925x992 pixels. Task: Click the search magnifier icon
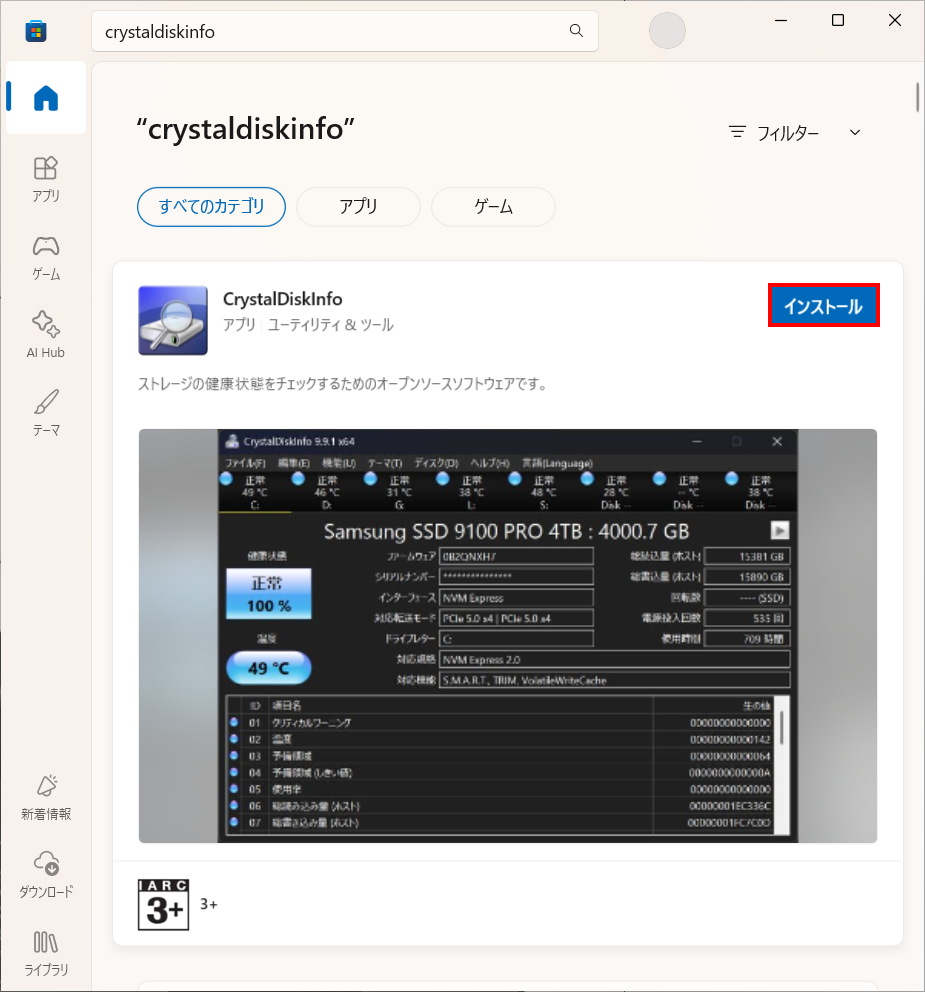[576, 30]
